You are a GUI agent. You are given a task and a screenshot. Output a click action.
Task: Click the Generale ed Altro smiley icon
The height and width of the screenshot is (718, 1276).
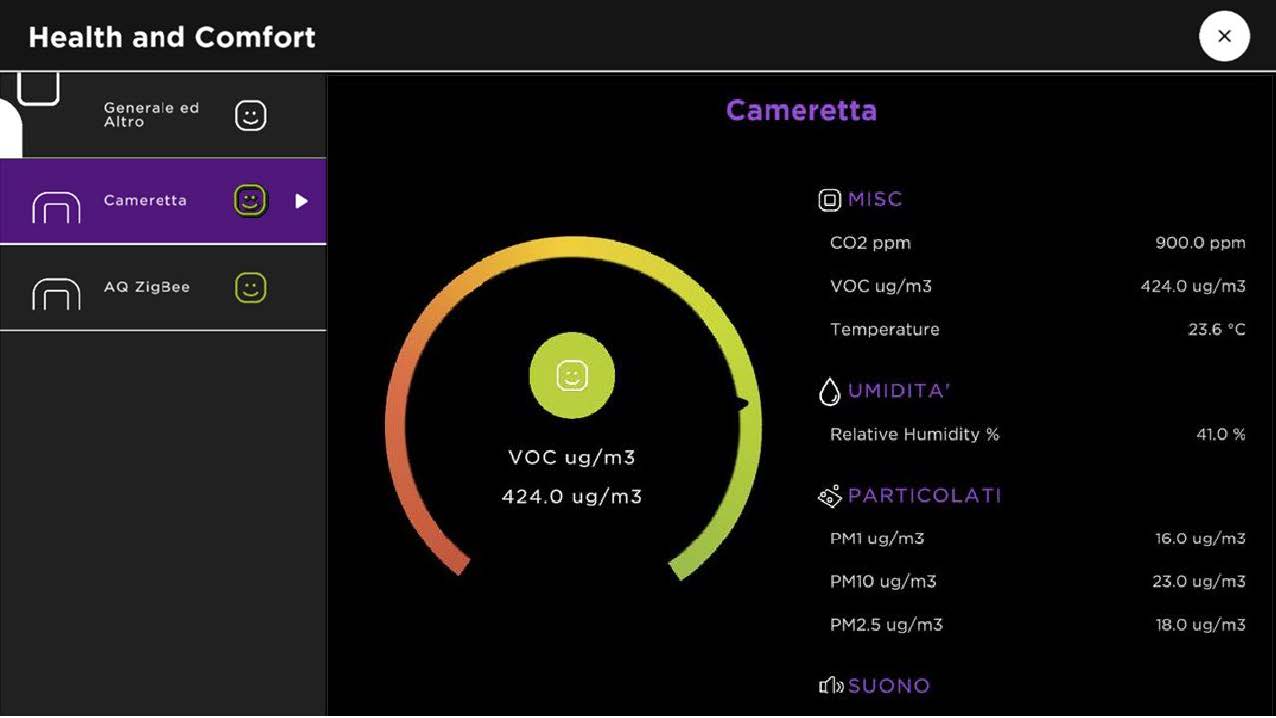(x=250, y=115)
